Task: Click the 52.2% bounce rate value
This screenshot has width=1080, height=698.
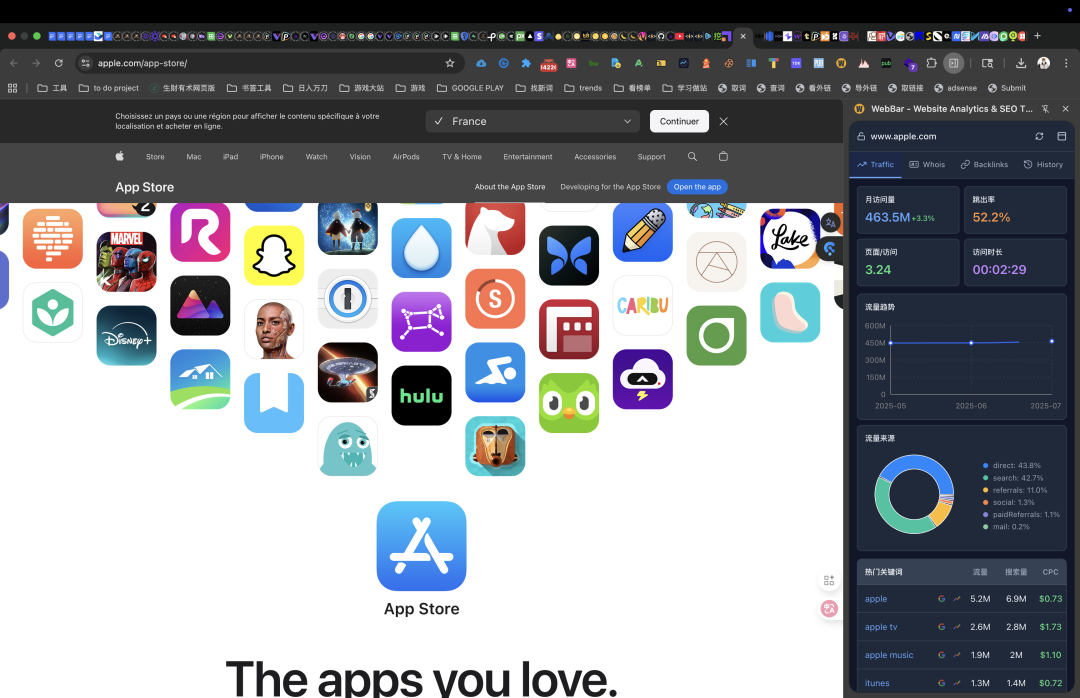Action: point(991,217)
